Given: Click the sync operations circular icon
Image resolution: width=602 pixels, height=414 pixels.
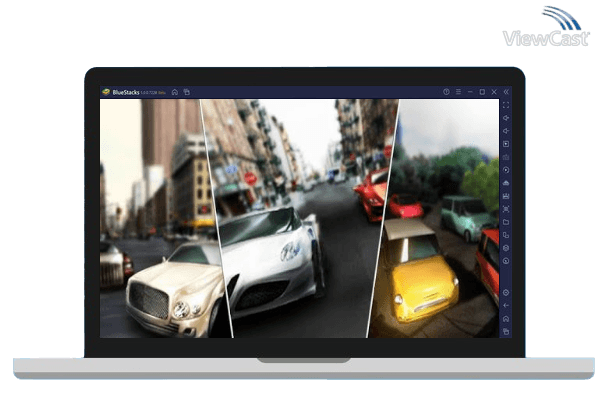Looking at the screenshot, I should click(506, 170).
